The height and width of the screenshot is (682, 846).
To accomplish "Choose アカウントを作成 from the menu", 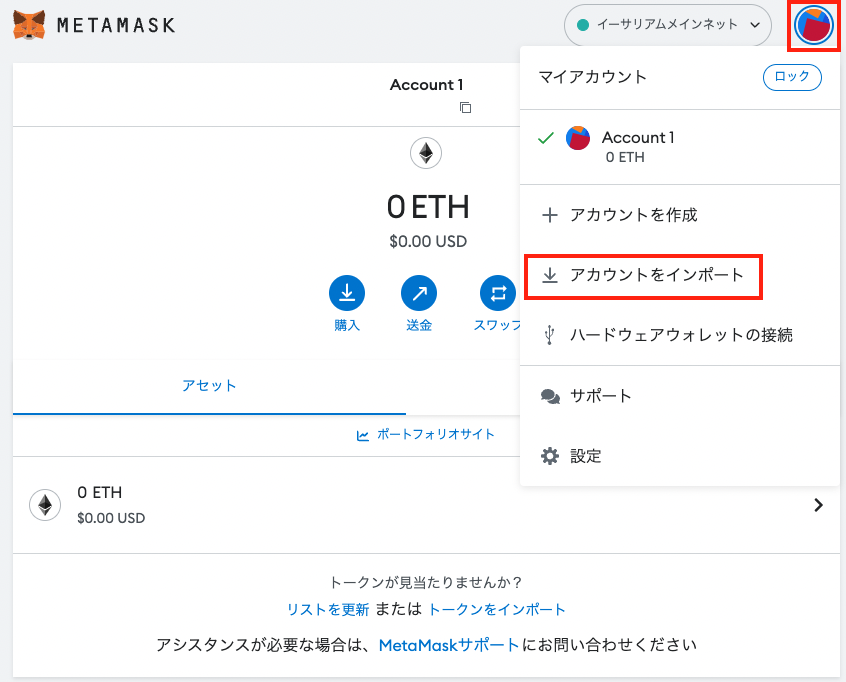I will click(x=633, y=215).
